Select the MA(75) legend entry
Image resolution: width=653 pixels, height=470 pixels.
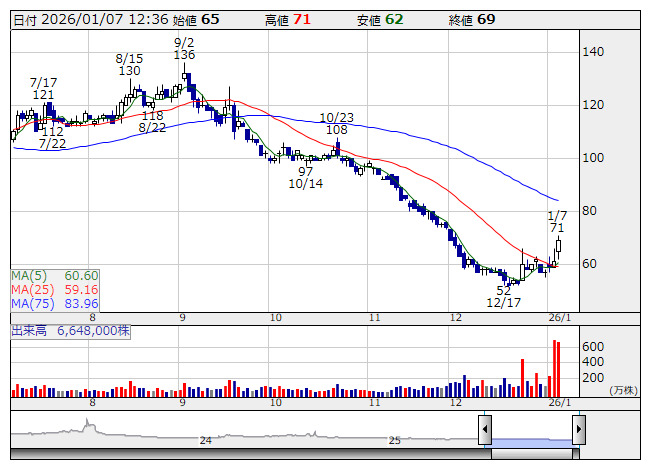pyautogui.click(x=55, y=303)
